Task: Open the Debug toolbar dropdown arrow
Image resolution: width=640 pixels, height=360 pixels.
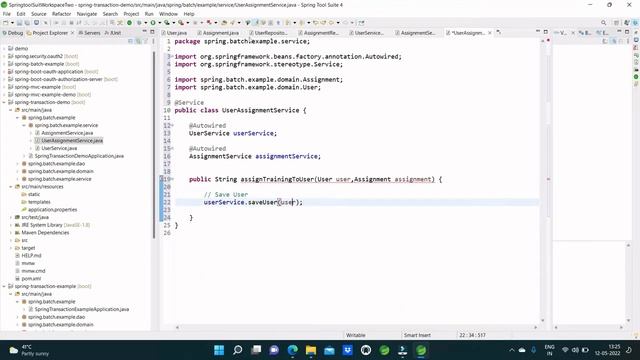Action: tap(146, 23)
